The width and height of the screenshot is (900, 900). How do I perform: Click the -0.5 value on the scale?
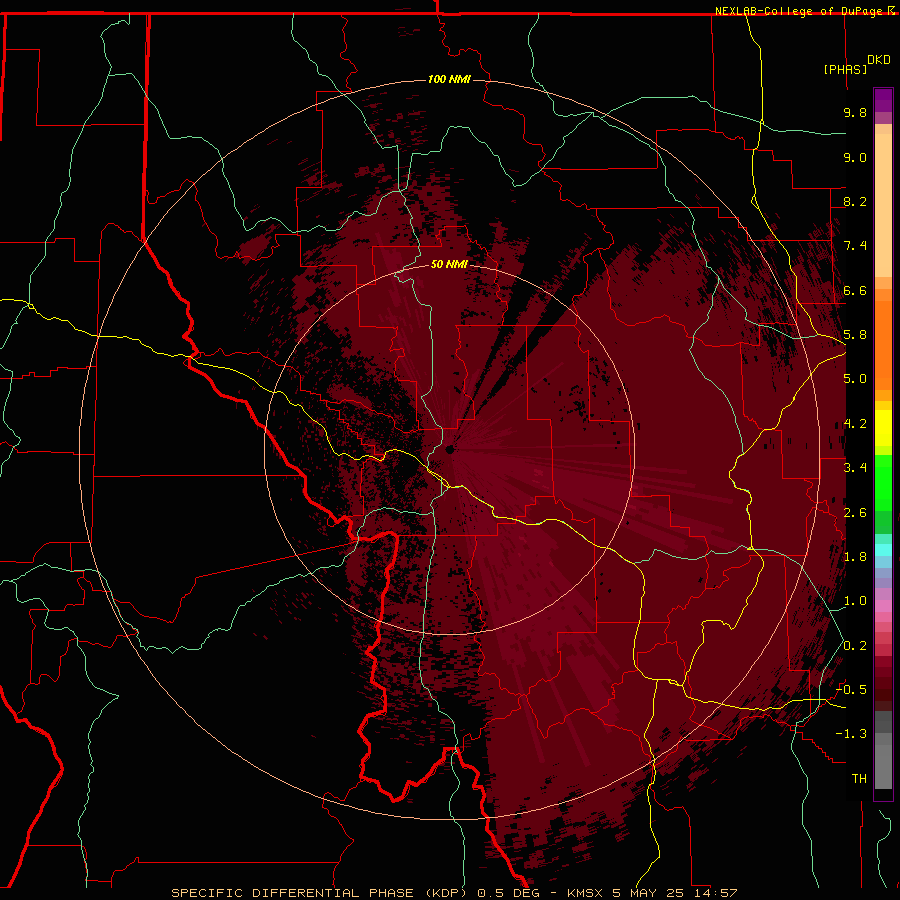[852, 690]
